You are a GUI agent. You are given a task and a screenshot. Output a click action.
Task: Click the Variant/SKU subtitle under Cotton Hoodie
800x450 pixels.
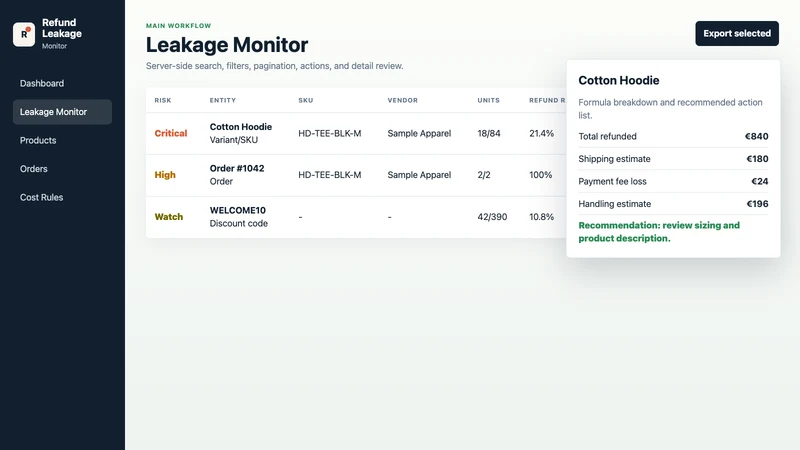click(x=234, y=140)
